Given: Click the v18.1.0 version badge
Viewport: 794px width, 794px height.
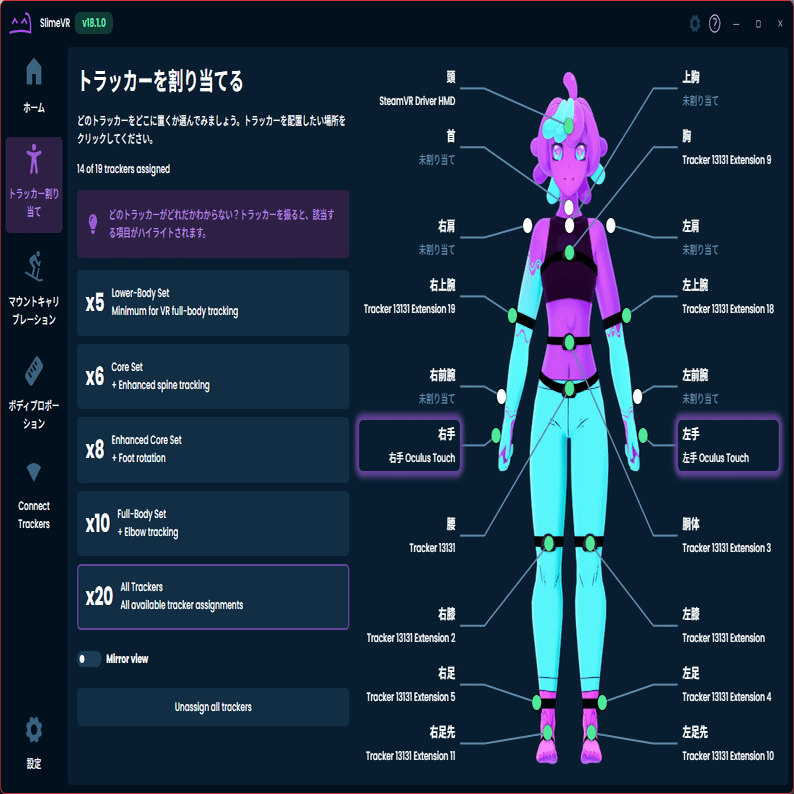Looking at the screenshot, I should tap(94, 23).
